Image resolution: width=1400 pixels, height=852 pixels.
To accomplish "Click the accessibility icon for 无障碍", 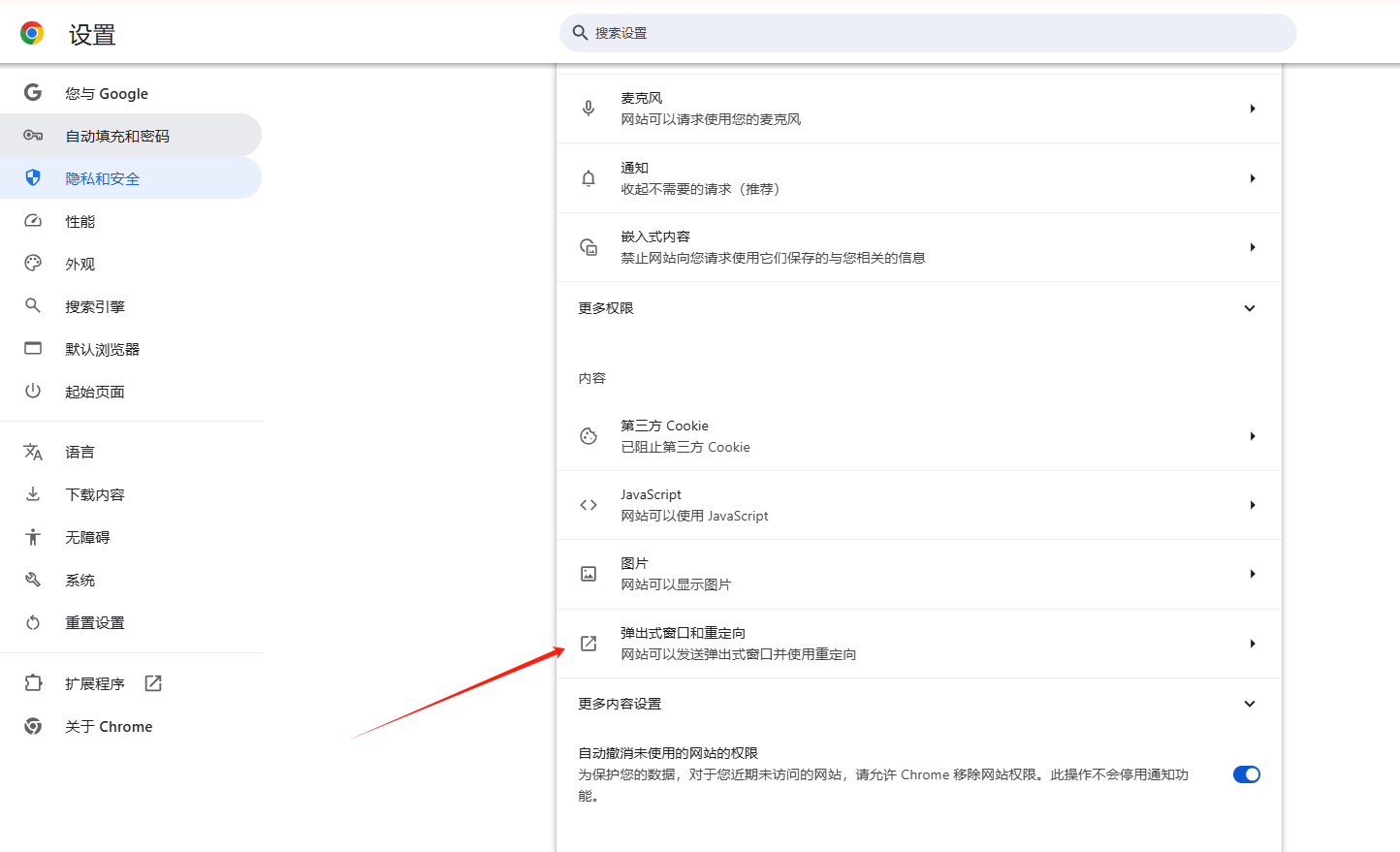I will (x=33, y=537).
